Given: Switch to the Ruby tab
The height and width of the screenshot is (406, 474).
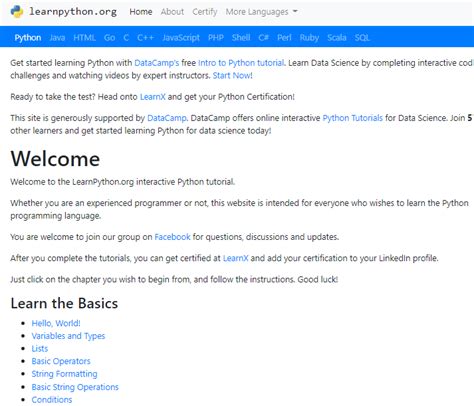Looking at the screenshot, I should [309, 38].
